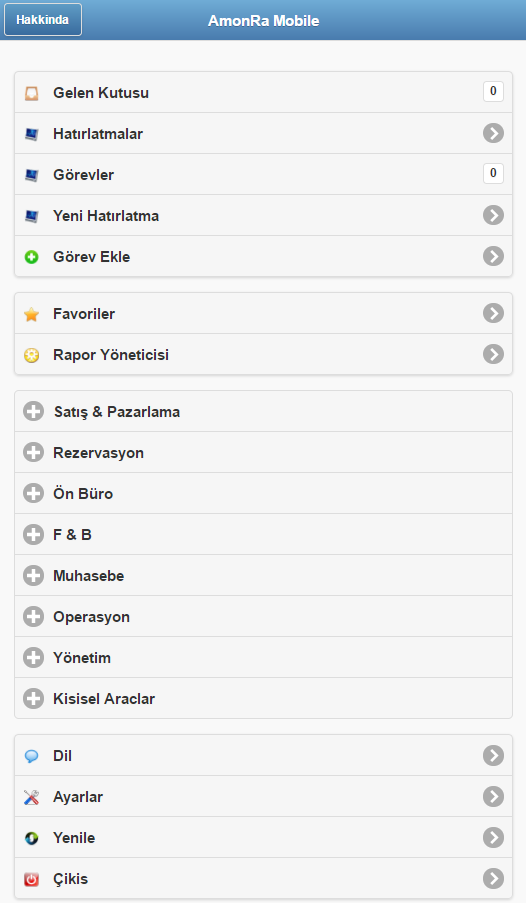The height and width of the screenshot is (903, 526).
Task: Expand the Rezervasyon section
Action: [263, 453]
